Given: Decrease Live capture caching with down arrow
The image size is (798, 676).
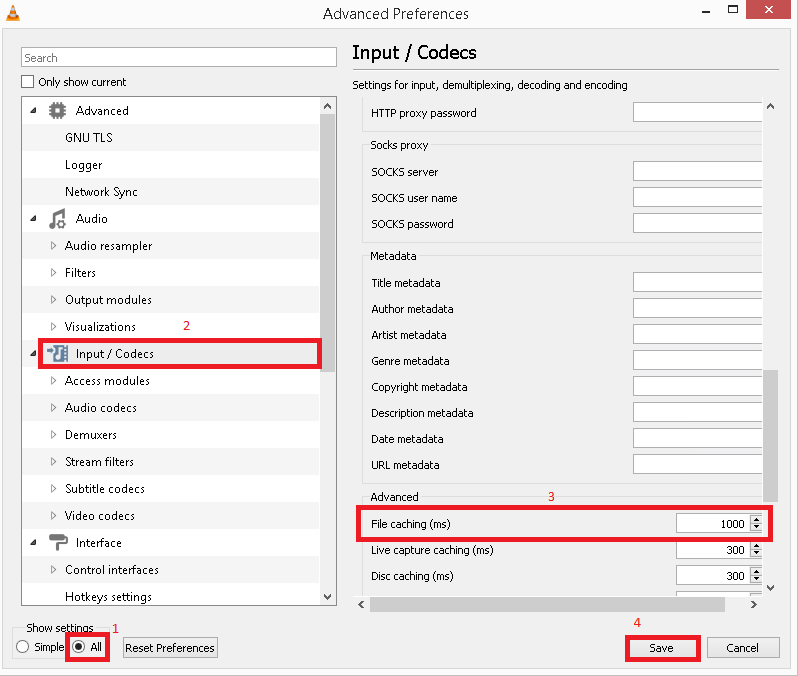Looking at the screenshot, I should [x=756, y=554].
